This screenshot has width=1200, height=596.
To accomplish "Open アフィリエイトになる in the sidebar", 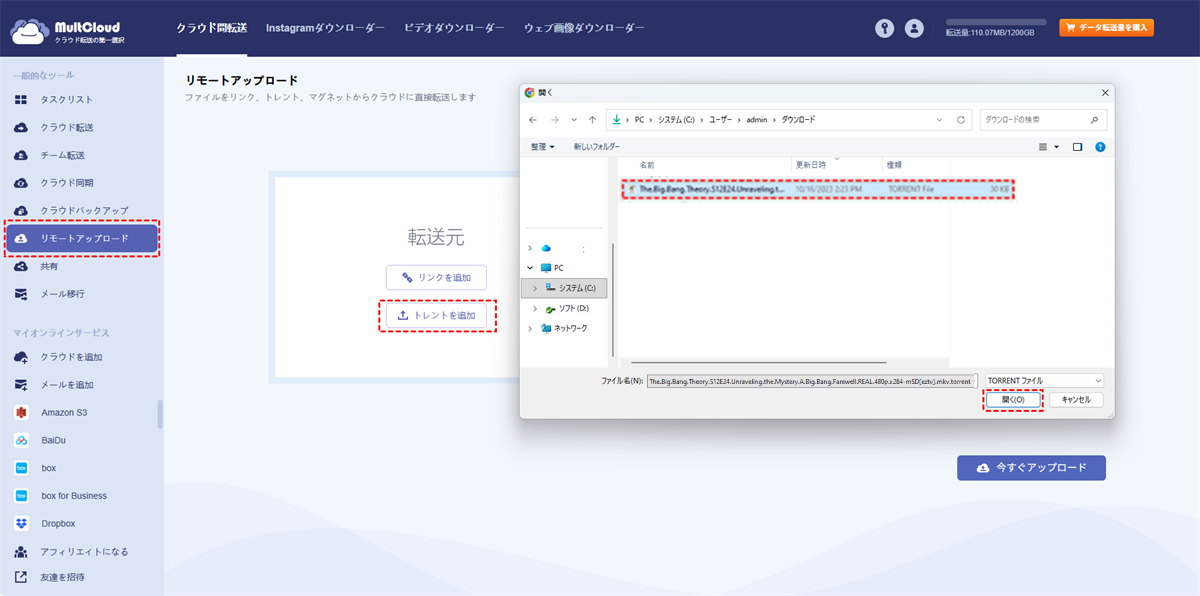I will [82, 551].
